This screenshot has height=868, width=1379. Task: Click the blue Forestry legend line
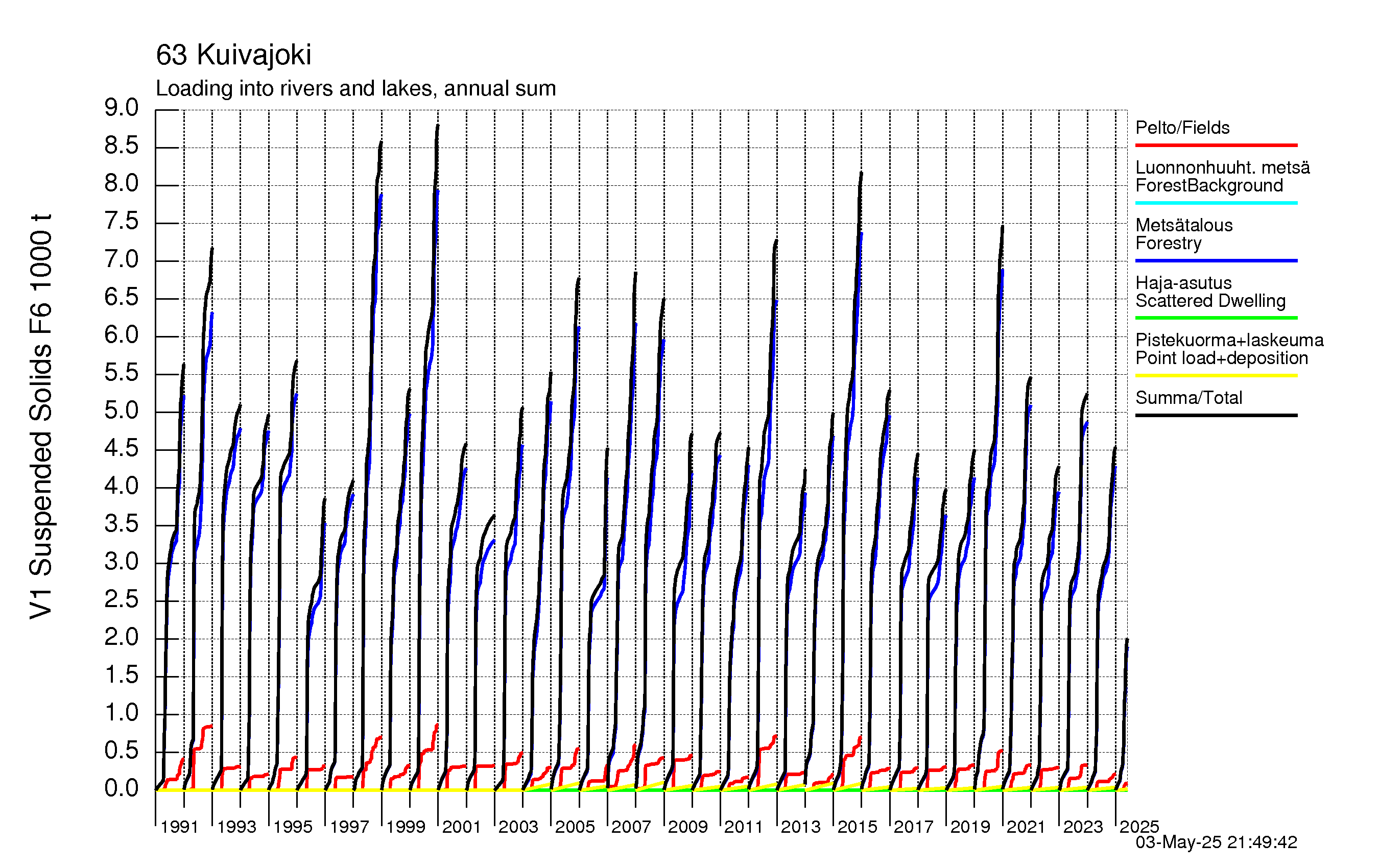pyautogui.click(x=1216, y=260)
